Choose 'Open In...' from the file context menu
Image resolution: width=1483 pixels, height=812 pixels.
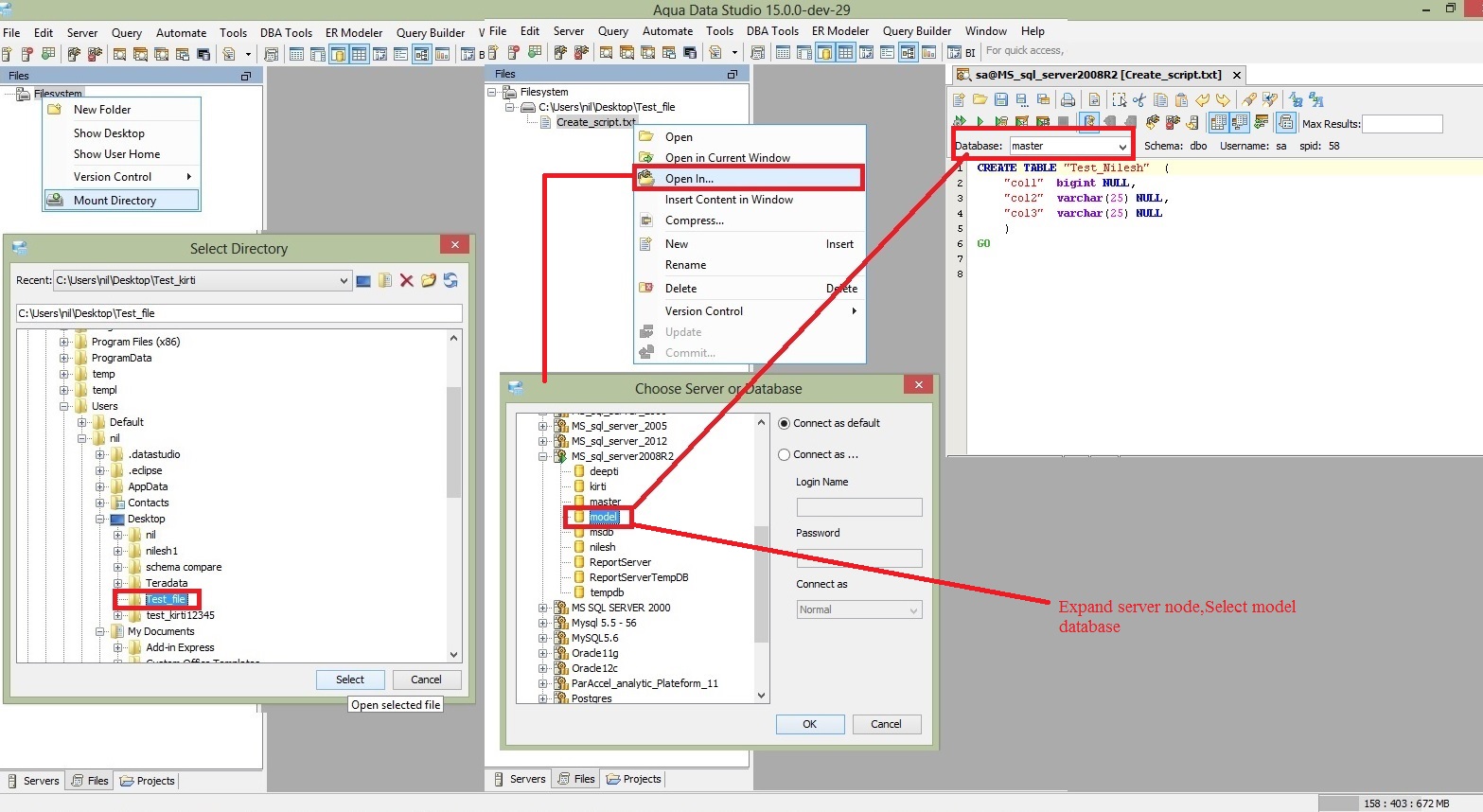tap(749, 178)
